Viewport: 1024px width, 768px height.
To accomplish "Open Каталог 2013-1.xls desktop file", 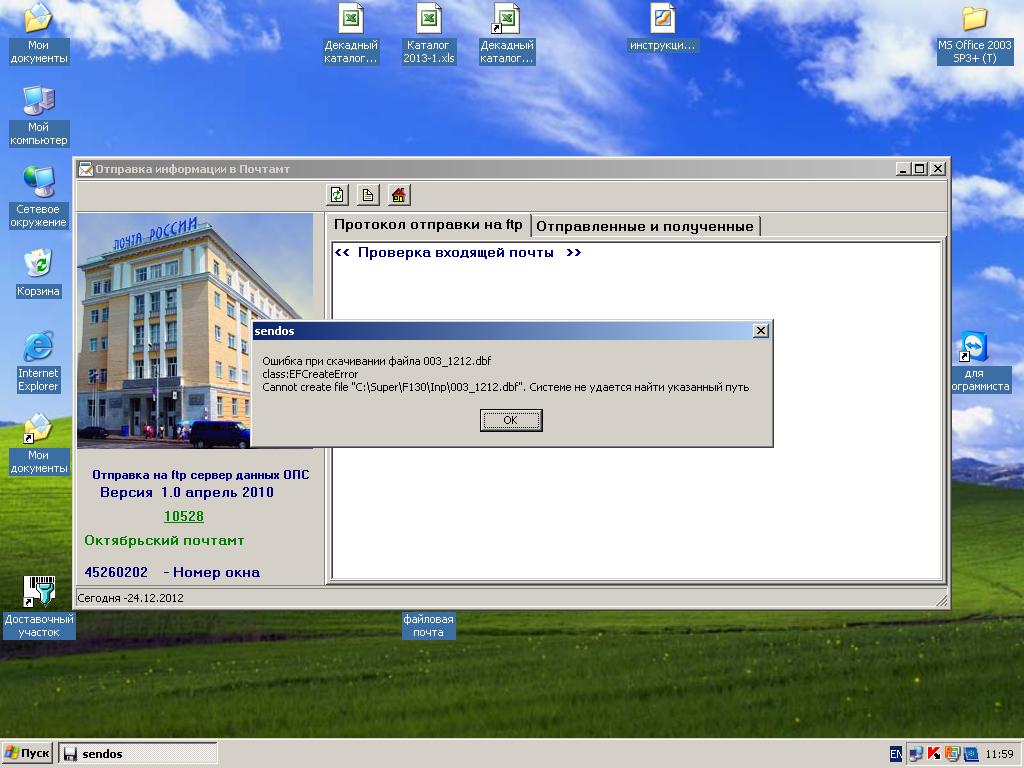I will click(428, 34).
